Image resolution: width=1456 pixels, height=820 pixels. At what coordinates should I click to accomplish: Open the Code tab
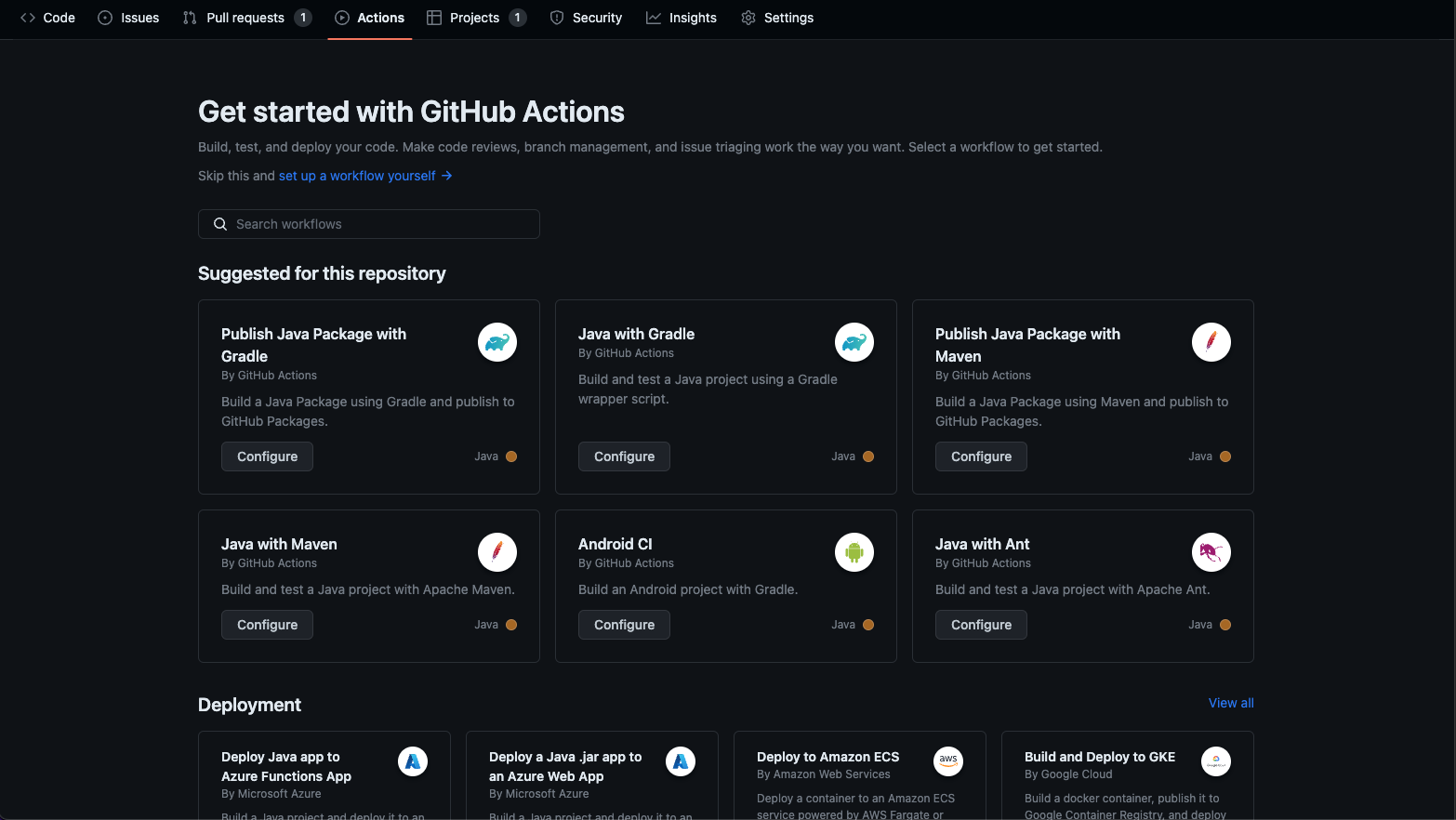coord(47,18)
